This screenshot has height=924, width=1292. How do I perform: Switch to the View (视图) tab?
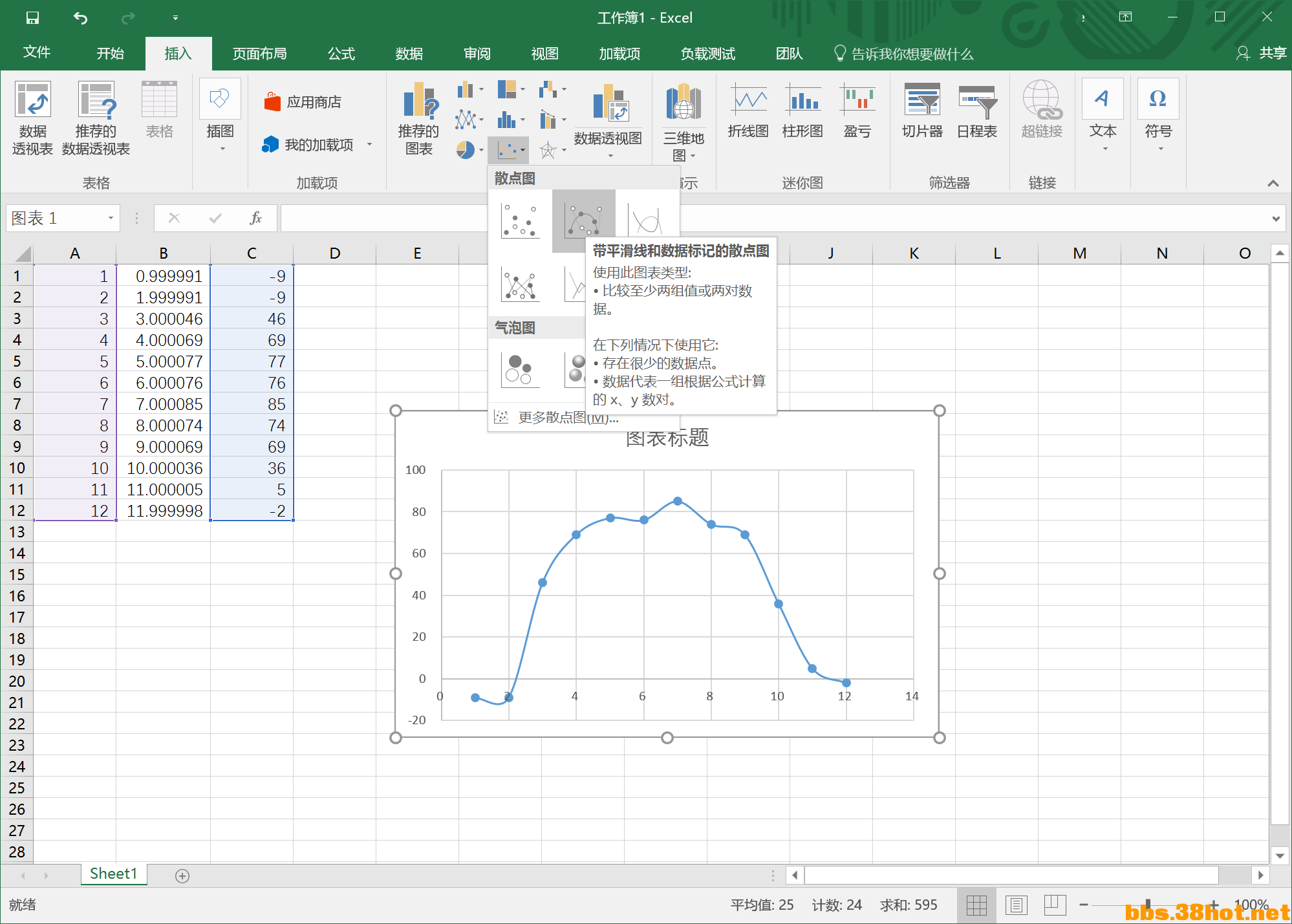point(544,53)
